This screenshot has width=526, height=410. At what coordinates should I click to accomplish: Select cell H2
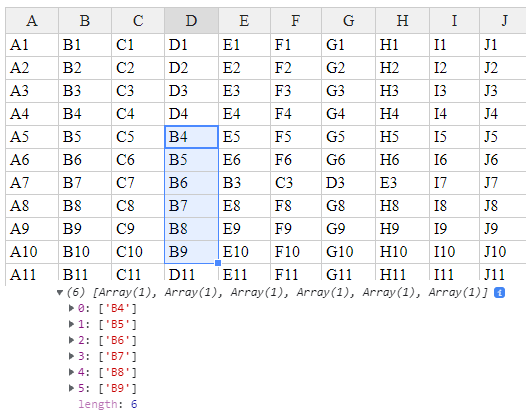pos(403,68)
